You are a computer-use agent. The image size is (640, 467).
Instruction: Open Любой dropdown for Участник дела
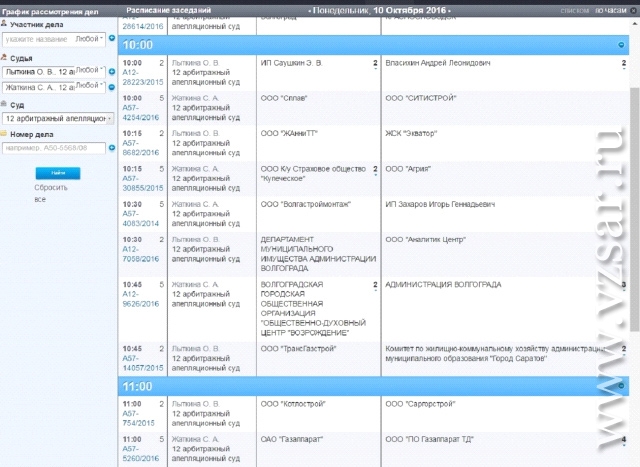(x=88, y=38)
